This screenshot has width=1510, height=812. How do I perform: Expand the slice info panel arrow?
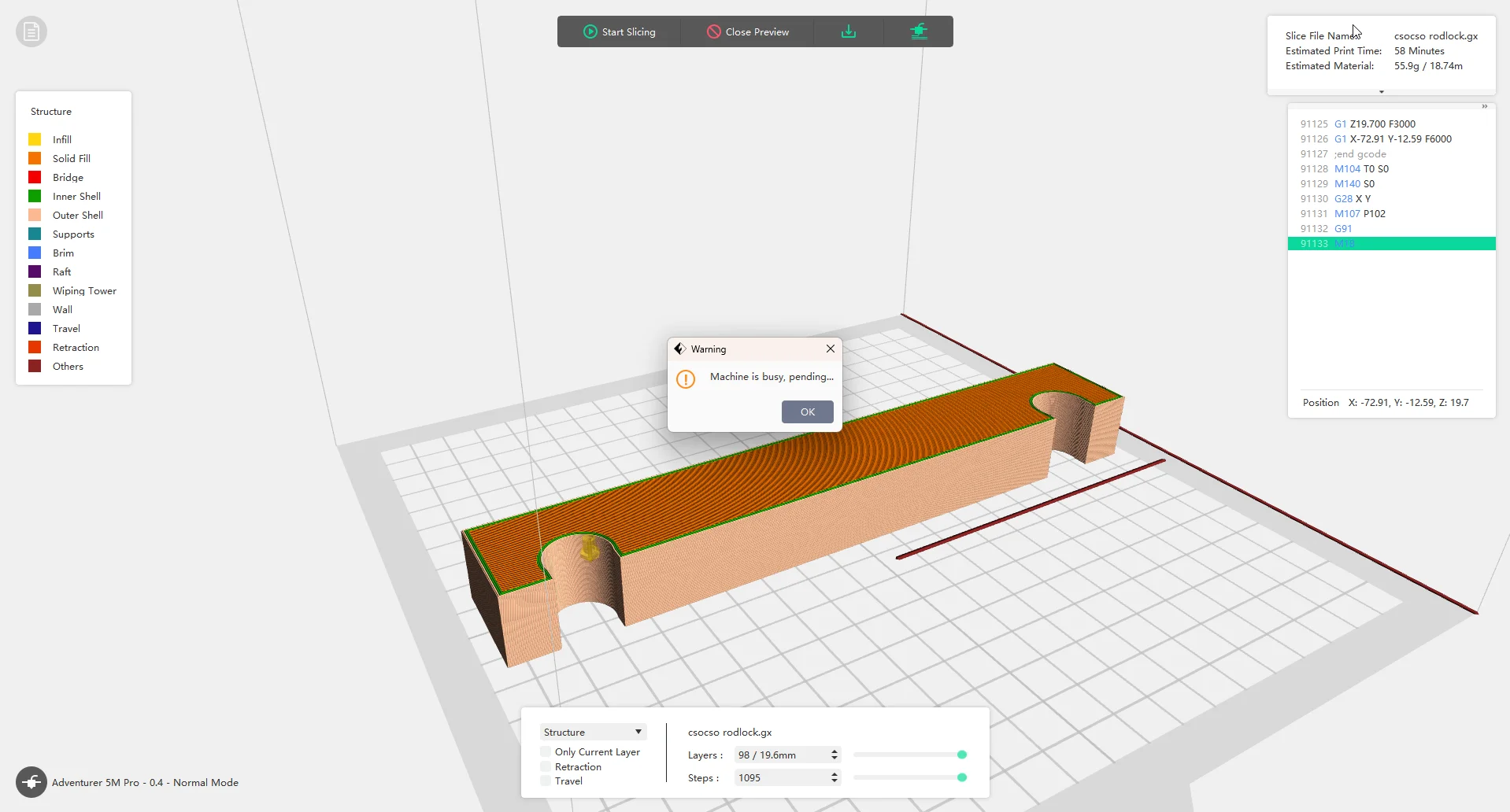1382,92
